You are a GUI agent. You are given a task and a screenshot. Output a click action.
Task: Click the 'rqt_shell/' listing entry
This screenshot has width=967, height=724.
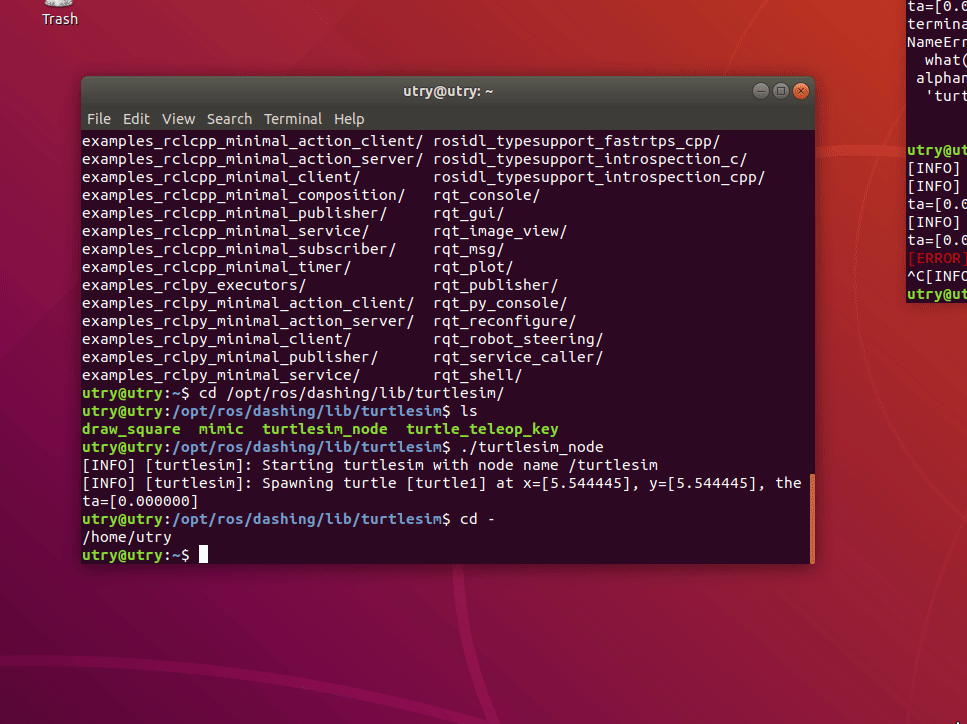coord(477,375)
